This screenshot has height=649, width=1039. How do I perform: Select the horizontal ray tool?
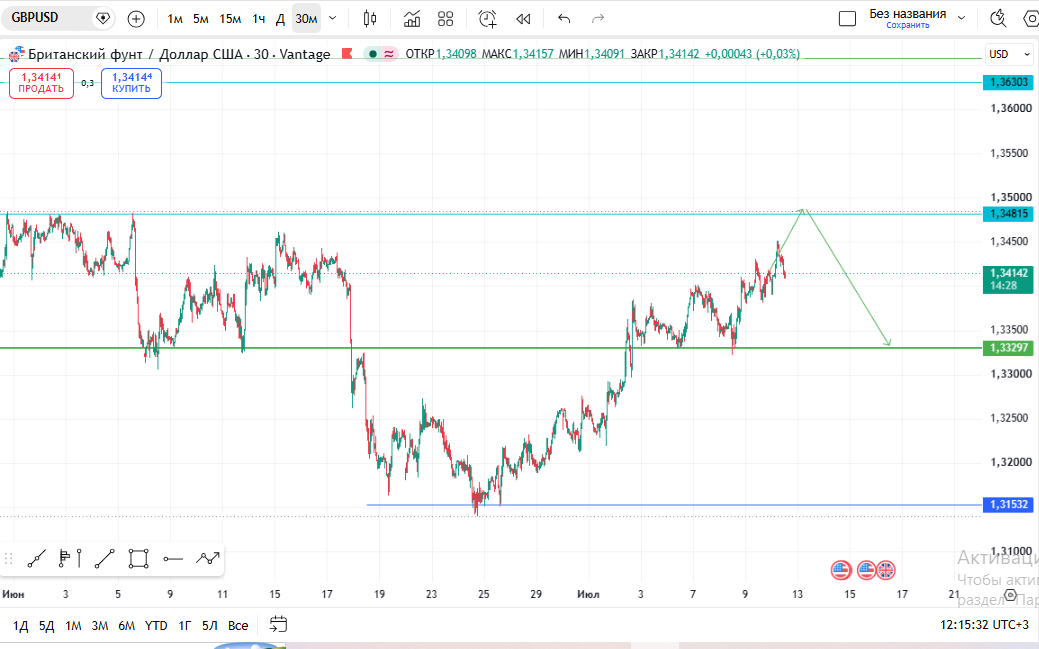(x=173, y=559)
